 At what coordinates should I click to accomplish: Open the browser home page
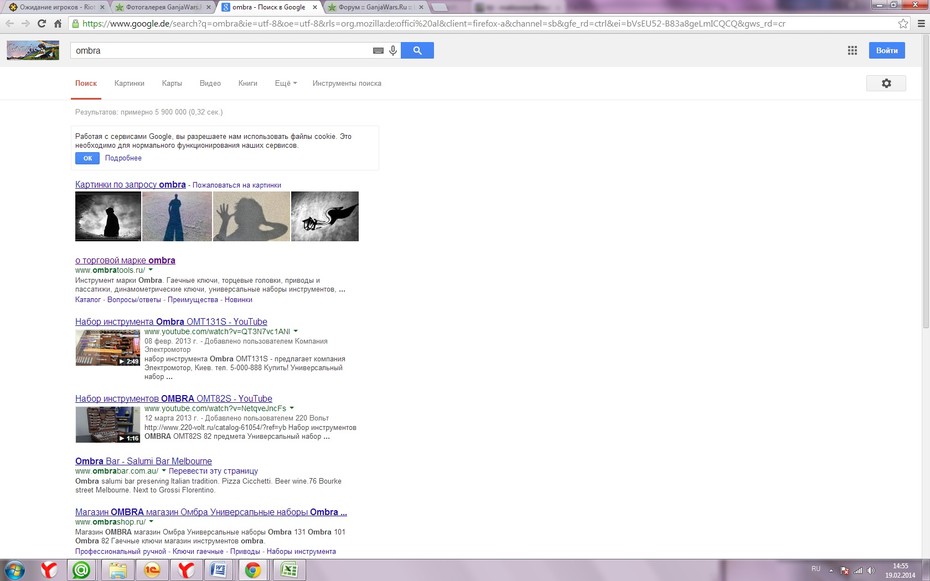58,24
